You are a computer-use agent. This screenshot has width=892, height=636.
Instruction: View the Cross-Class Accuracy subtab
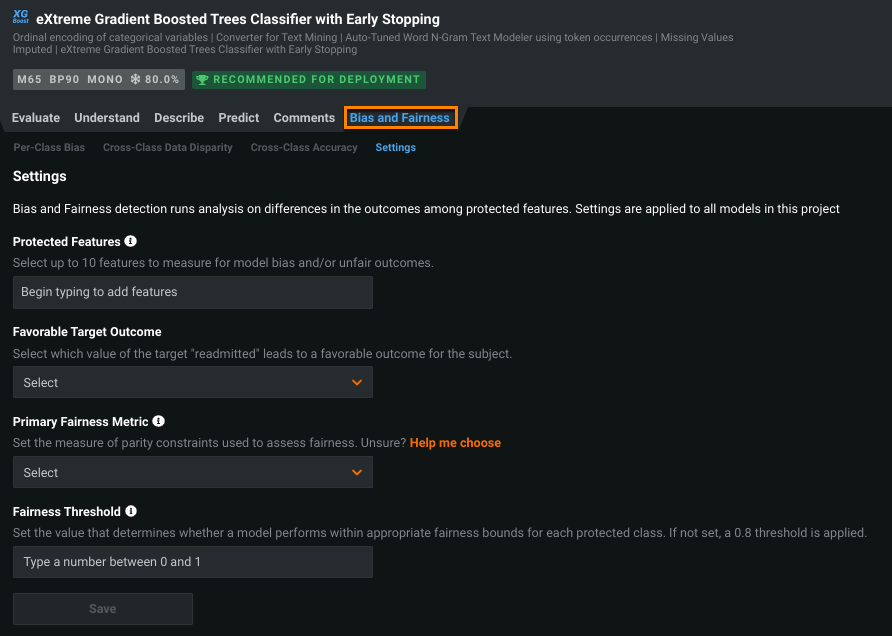pos(304,148)
